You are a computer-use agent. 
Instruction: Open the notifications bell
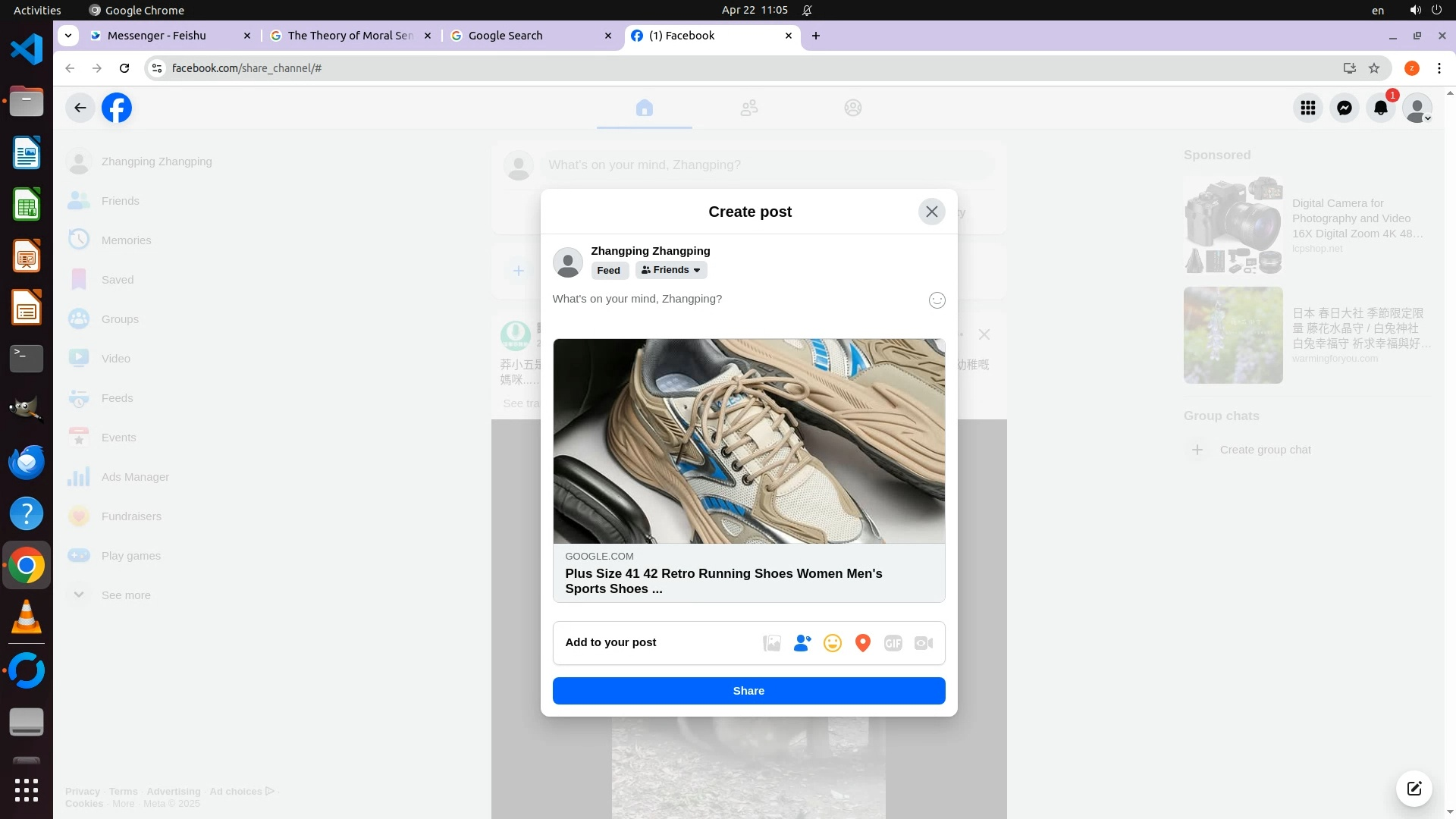pyautogui.click(x=1381, y=108)
